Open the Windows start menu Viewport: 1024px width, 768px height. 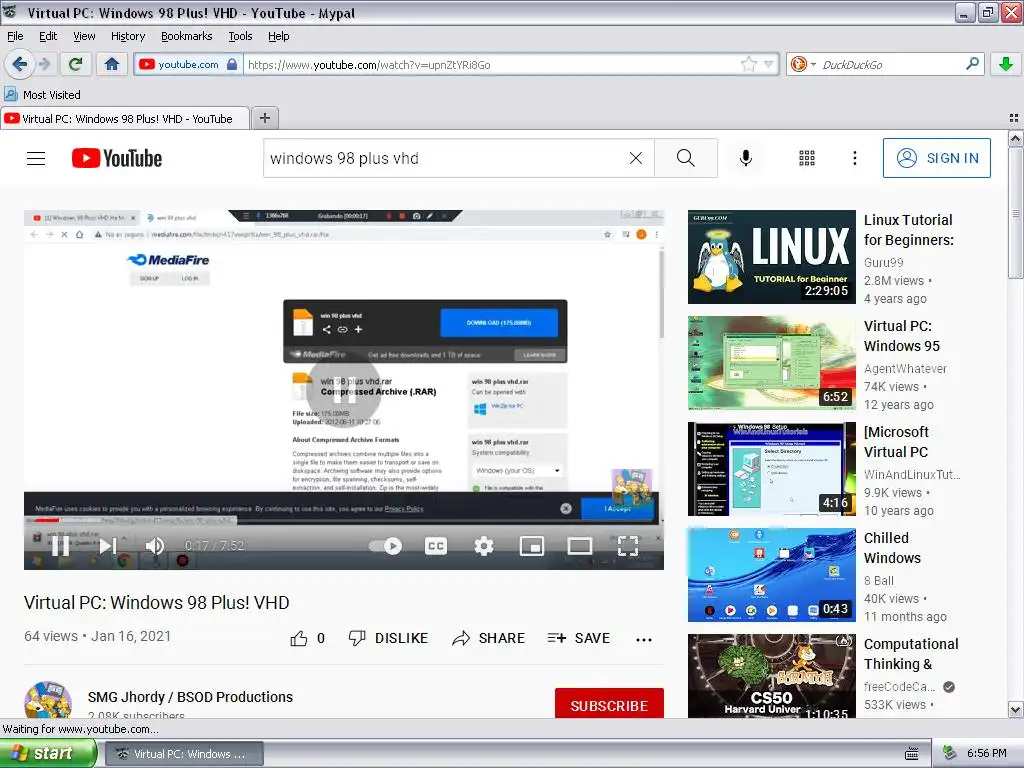tap(48, 753)
